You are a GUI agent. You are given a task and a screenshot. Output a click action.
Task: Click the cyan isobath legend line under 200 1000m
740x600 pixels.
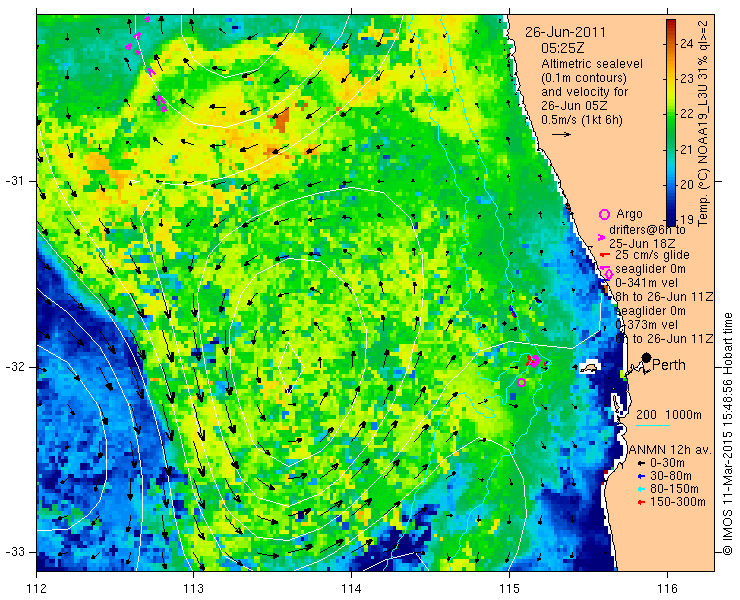653,425
